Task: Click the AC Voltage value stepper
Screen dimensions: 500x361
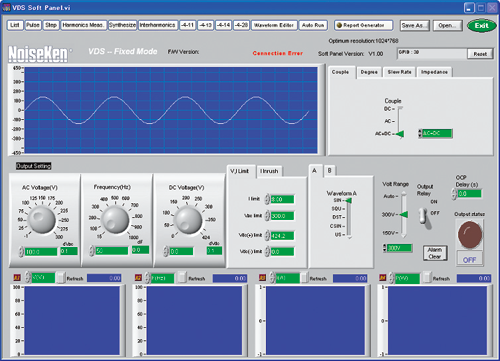Action: click(x=21, y=251)
